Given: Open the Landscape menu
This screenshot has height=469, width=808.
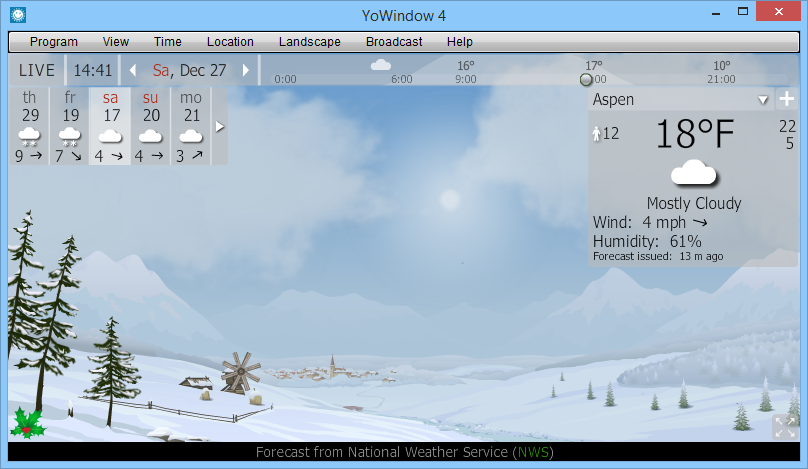Looking at the screenshot, I should point(309,42).
